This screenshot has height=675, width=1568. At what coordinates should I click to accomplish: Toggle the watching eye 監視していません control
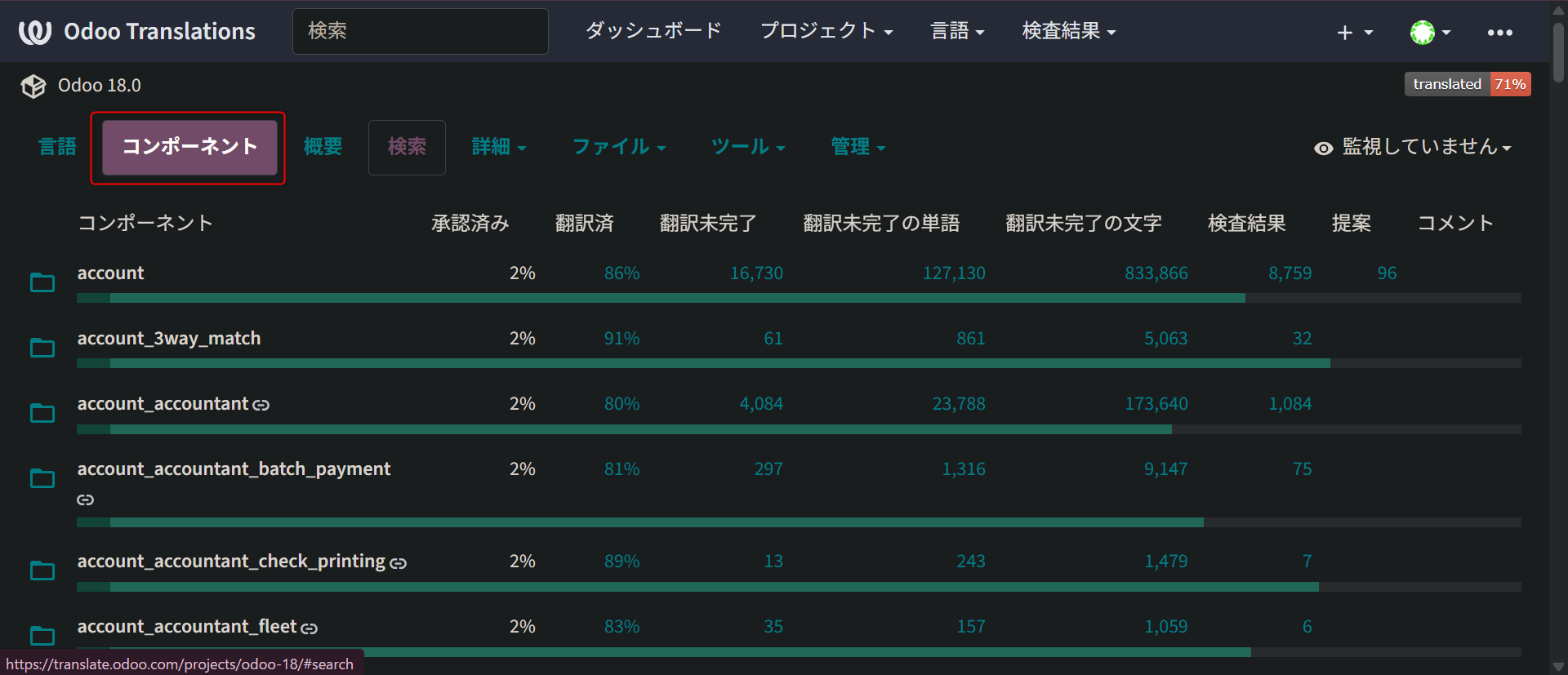tap(1413, 147)
